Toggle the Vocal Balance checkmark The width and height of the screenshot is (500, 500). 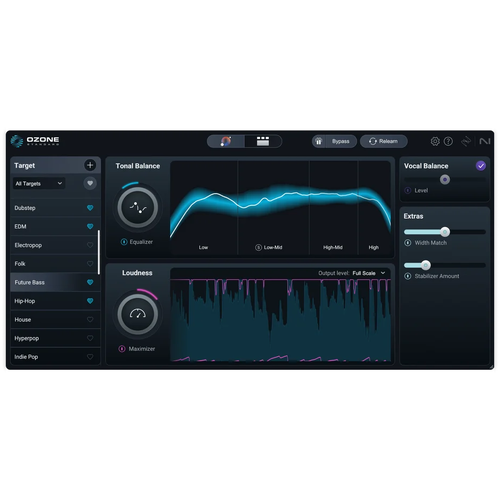pos(481,166)
